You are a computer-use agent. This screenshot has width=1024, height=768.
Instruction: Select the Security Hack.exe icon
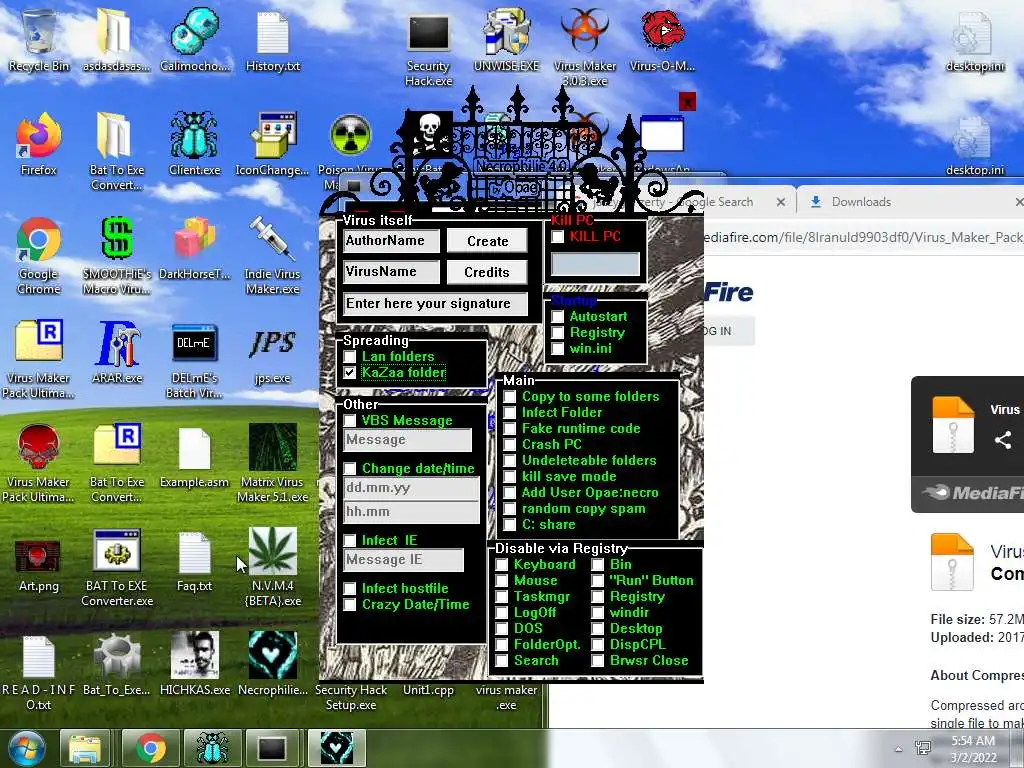tap(428, 49)
